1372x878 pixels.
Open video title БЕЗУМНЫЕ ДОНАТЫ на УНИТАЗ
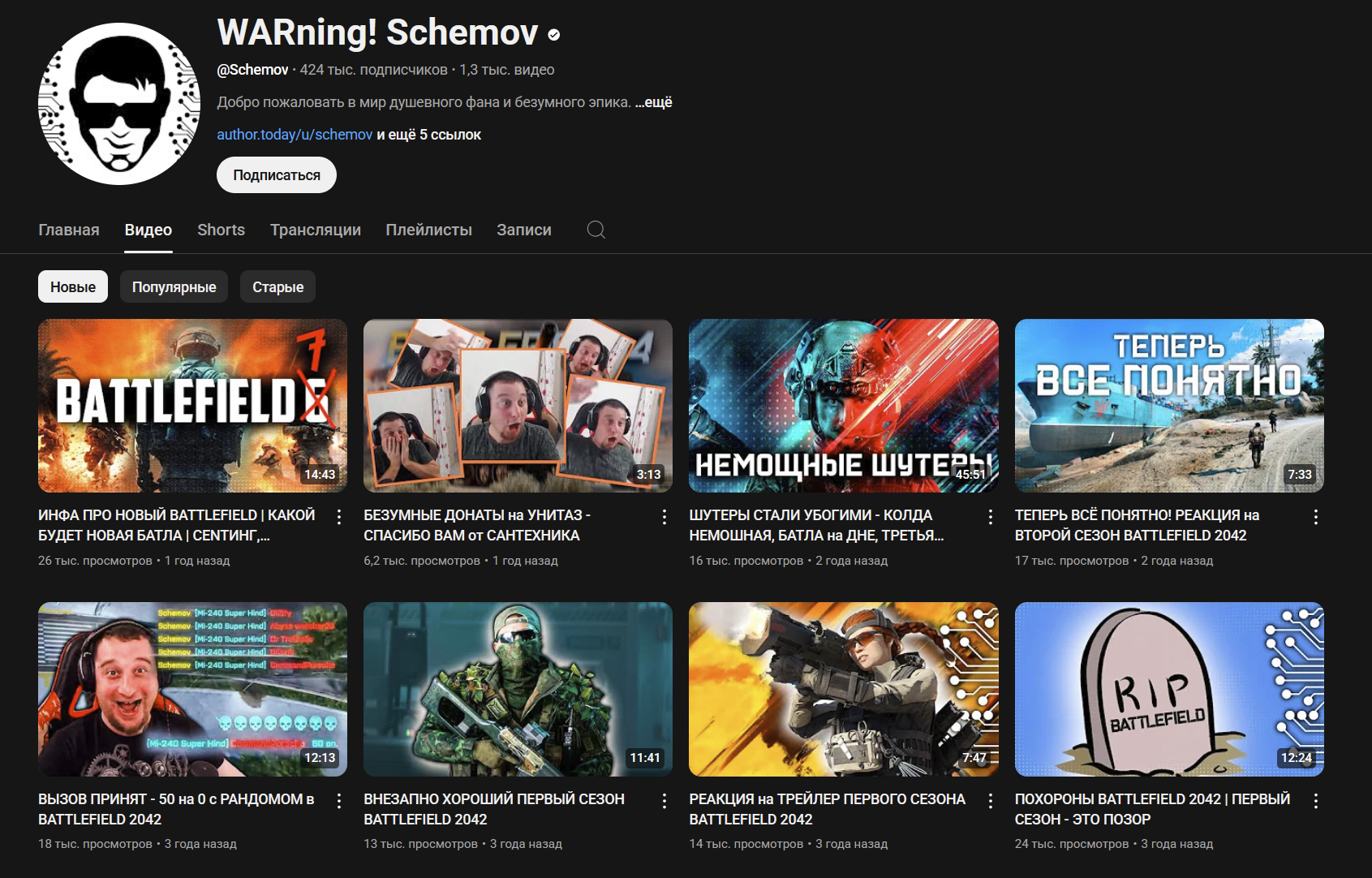pos(477,525)
